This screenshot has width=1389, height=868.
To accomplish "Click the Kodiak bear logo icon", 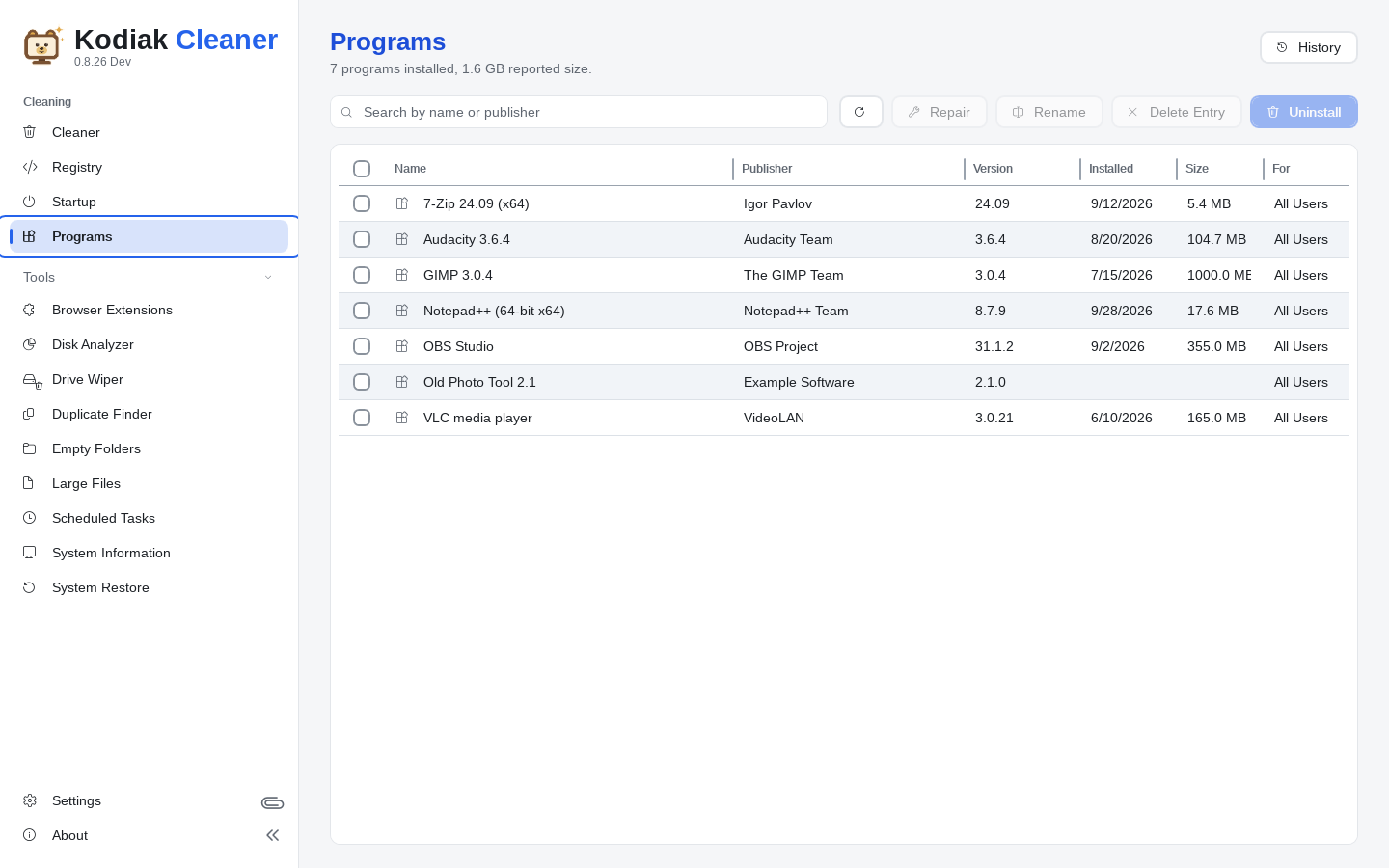I will pyautogui.click(x=42, y=45).
